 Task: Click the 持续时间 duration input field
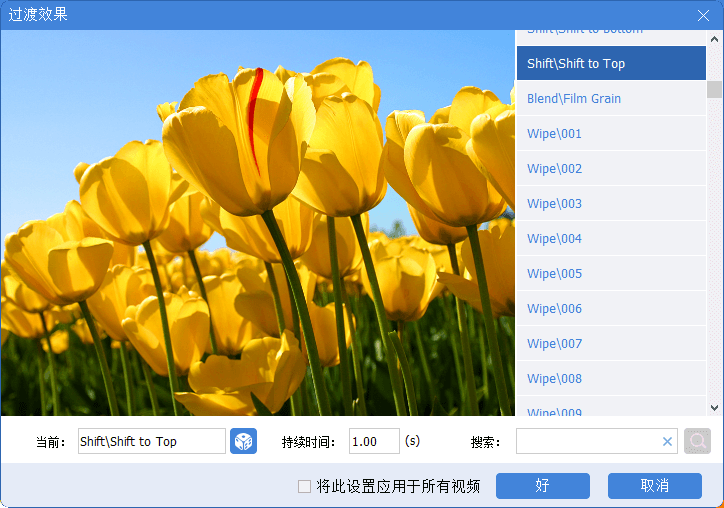(x=374, y=441)
